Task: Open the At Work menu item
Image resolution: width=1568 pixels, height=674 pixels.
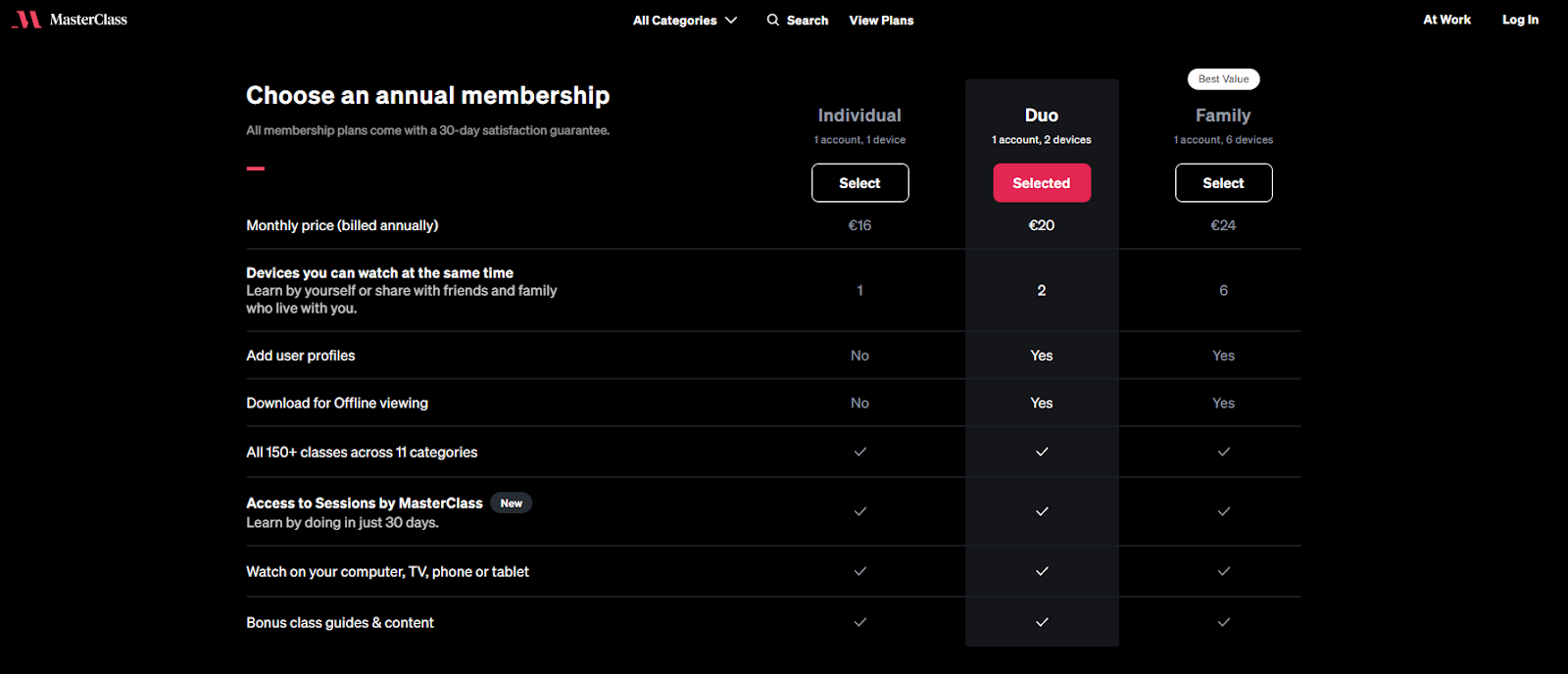Action: click(1446, 20)
